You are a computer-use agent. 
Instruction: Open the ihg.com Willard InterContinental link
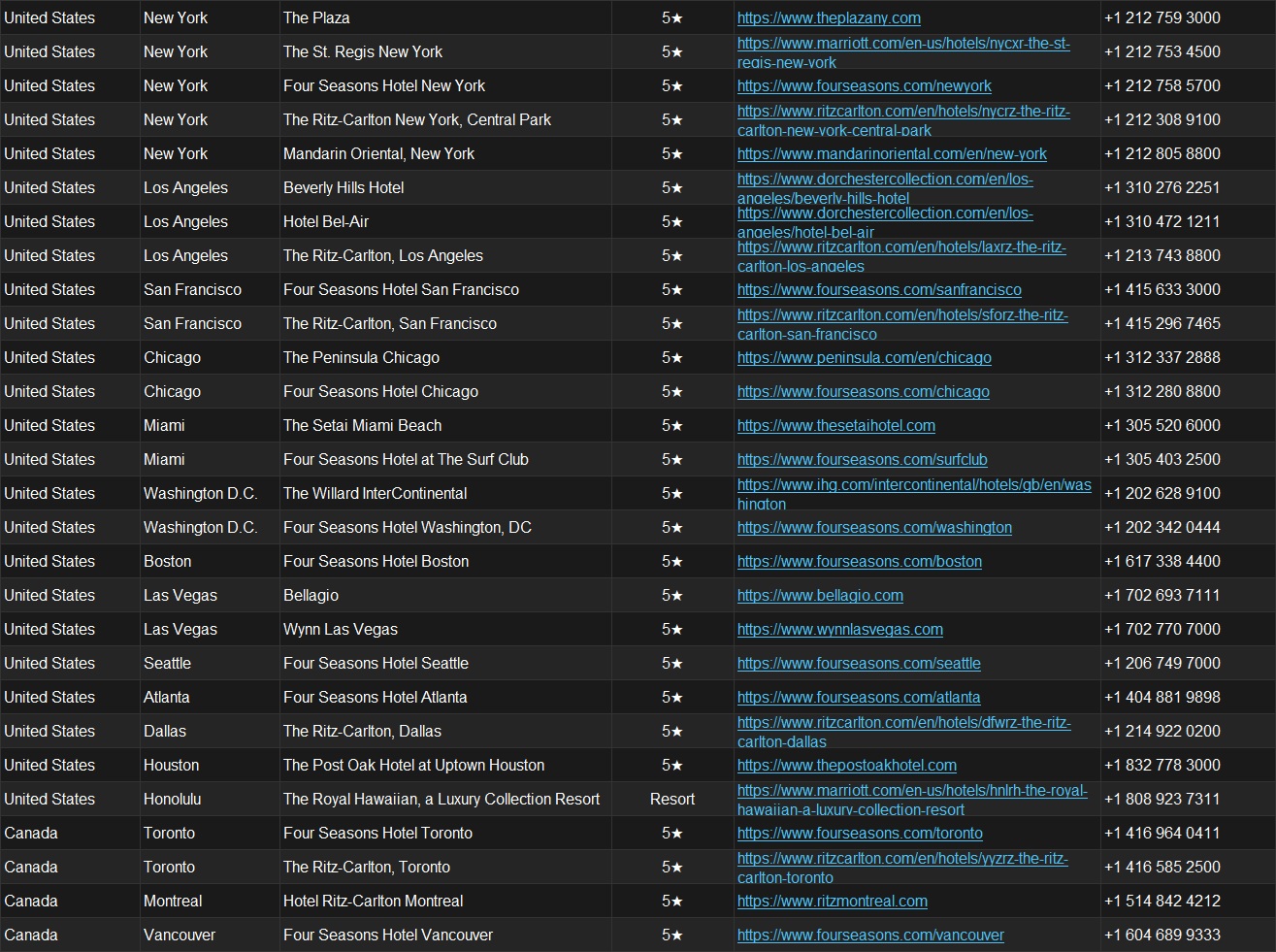point(914,494)
